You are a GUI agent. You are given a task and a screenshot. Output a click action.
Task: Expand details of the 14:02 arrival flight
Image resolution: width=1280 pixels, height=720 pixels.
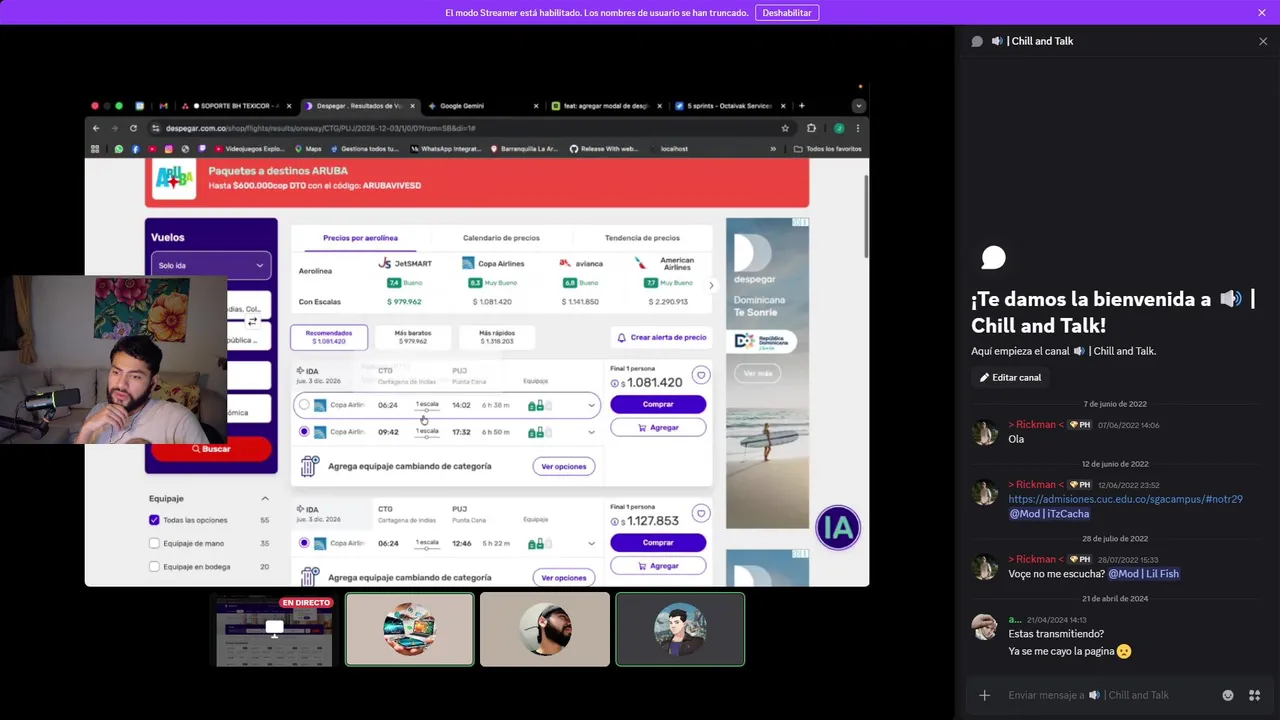(591, 405)
